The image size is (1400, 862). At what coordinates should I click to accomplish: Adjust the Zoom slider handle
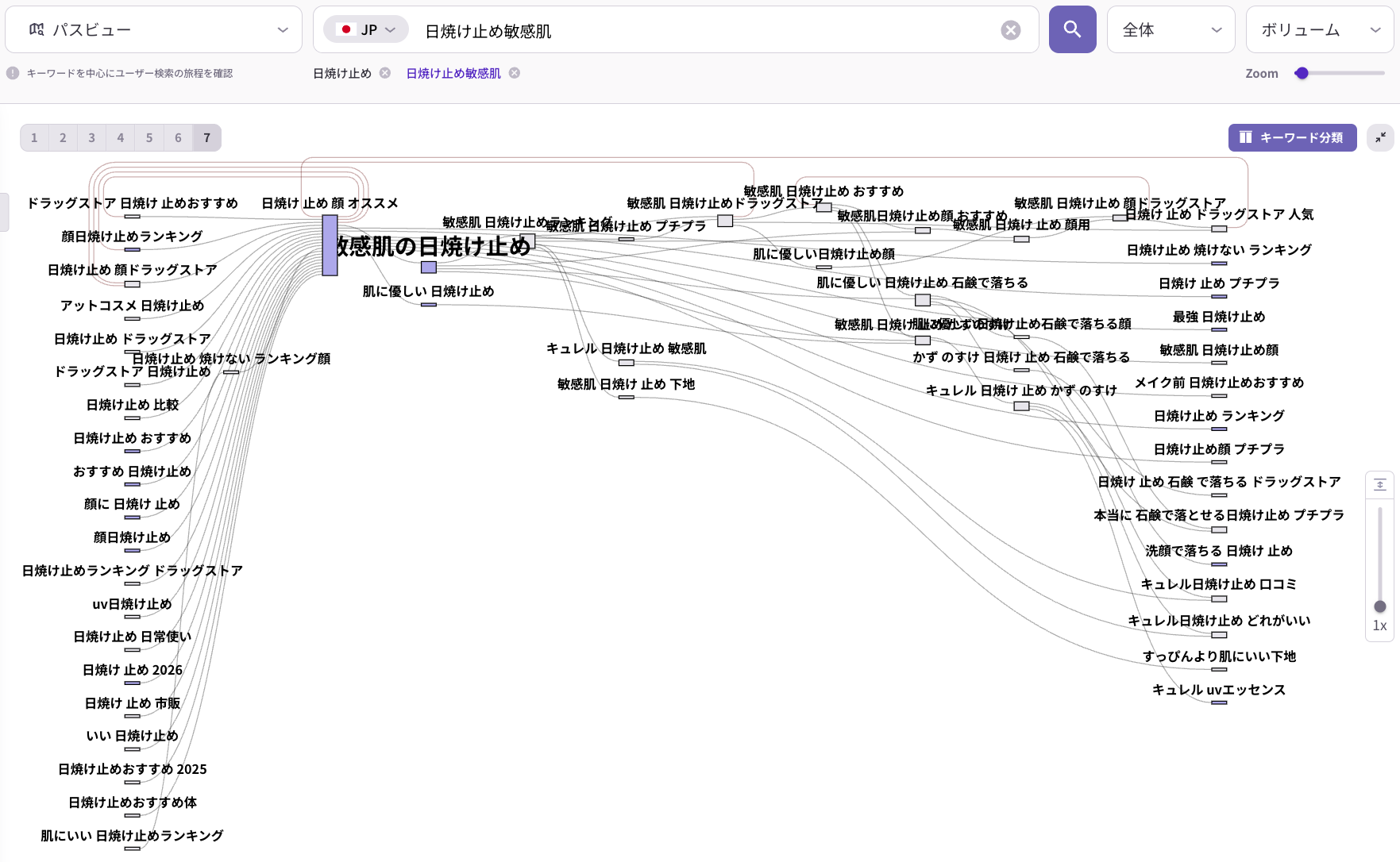1302,72
